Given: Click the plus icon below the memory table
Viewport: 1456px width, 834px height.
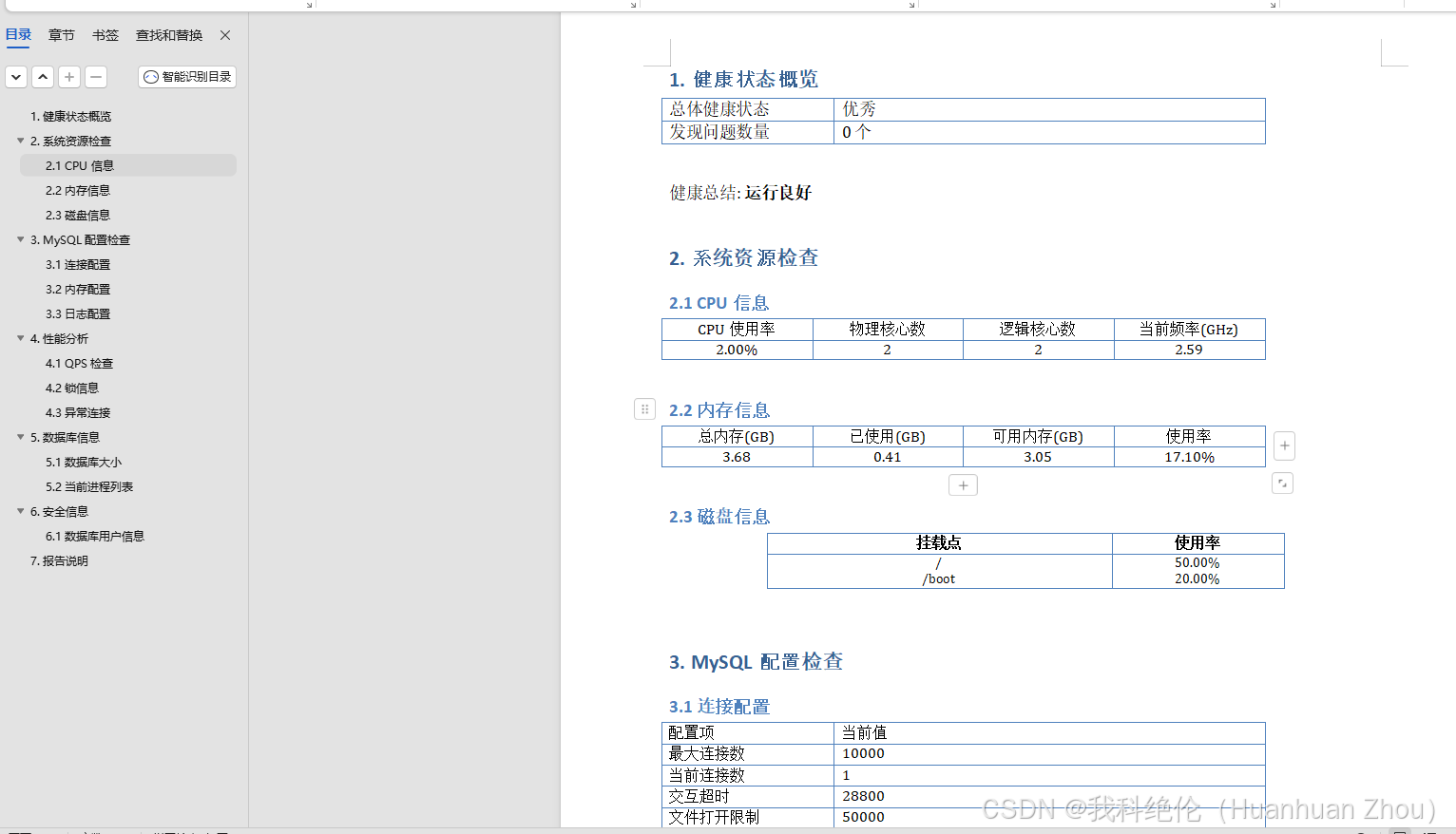Looking at the screenshot, I should [963, 484].
